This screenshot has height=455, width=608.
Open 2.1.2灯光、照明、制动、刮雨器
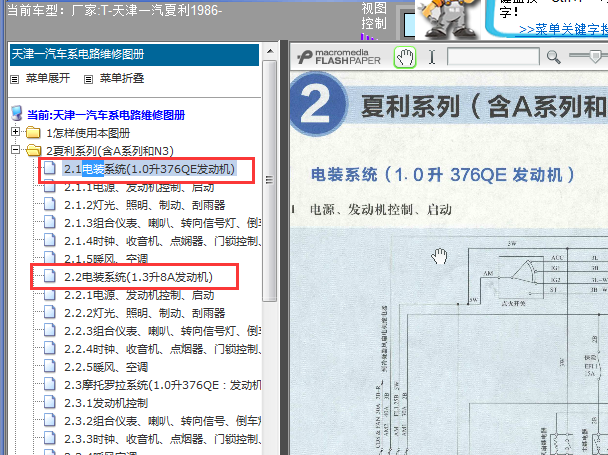145,205
